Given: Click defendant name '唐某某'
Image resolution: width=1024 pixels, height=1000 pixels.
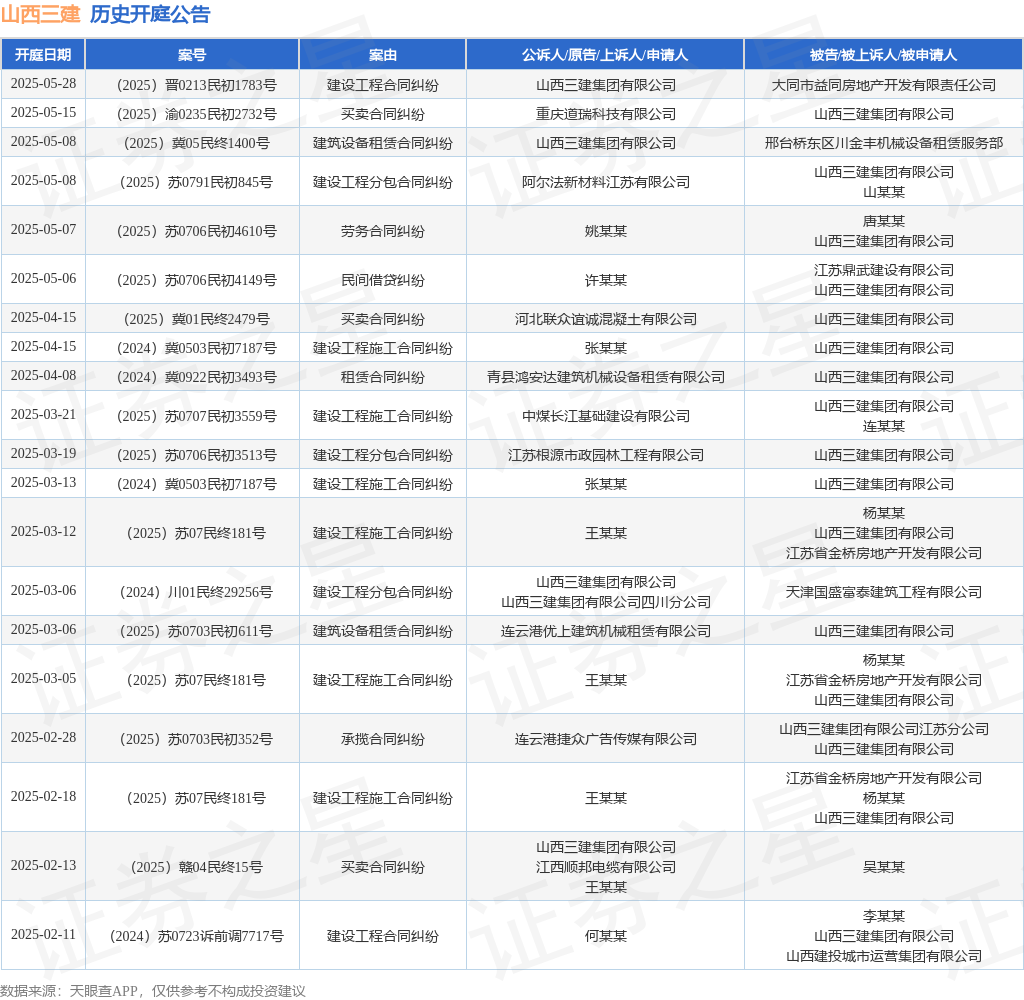Looking at the screenshot, I should 884,221.
